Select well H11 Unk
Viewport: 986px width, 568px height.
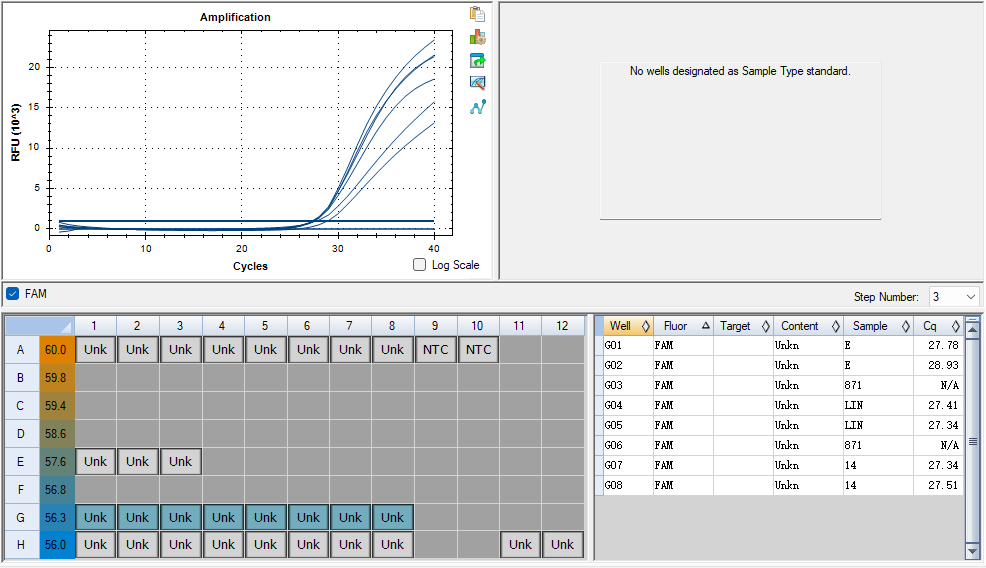[x=520, y=545]
